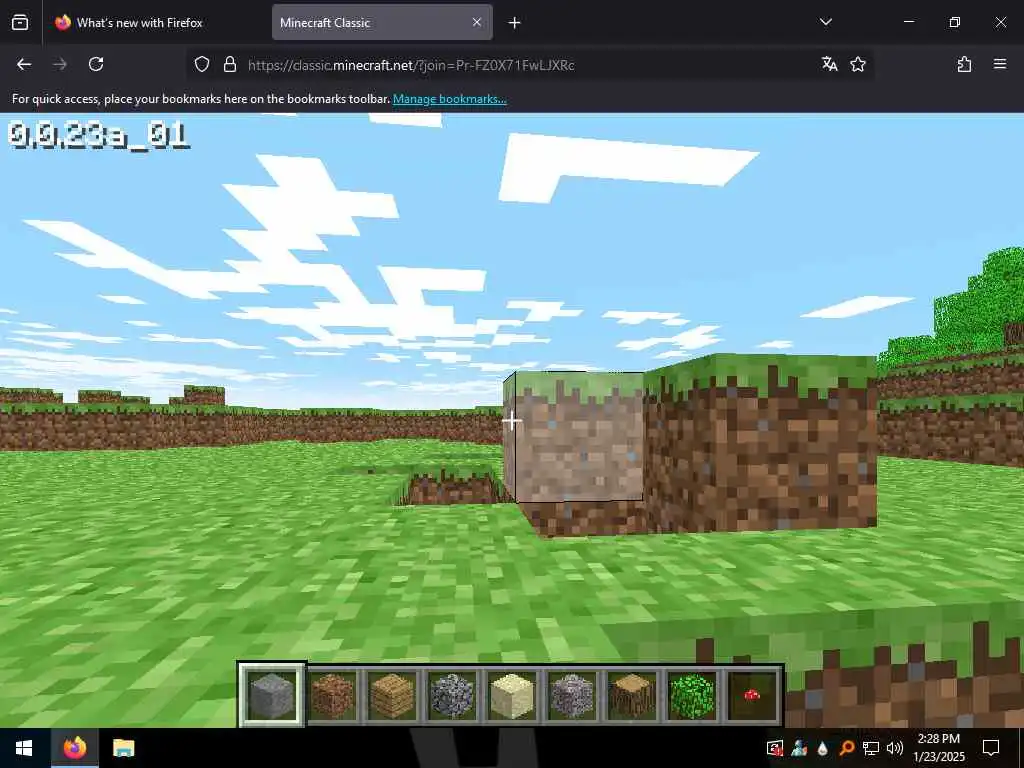Open File Explorer from the taskbar

pyautogui.click(x=123, y=748)
